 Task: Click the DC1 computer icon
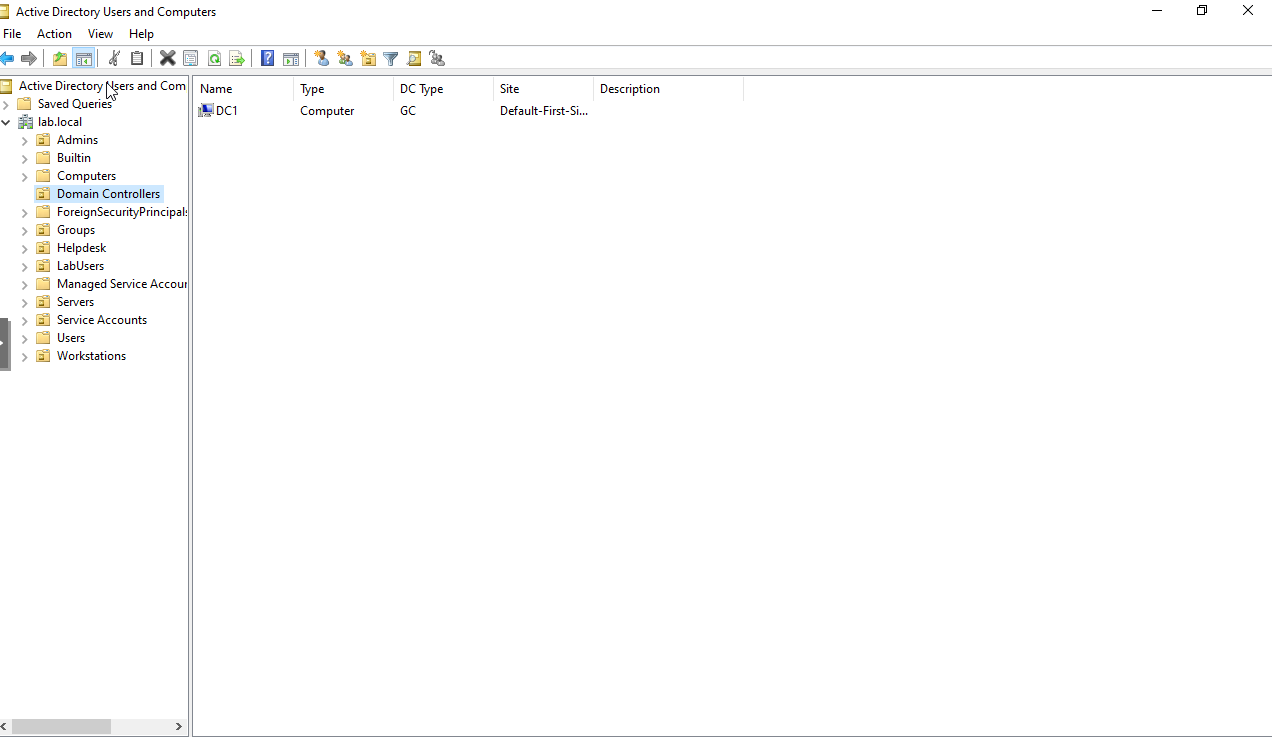tap(206, 111)
